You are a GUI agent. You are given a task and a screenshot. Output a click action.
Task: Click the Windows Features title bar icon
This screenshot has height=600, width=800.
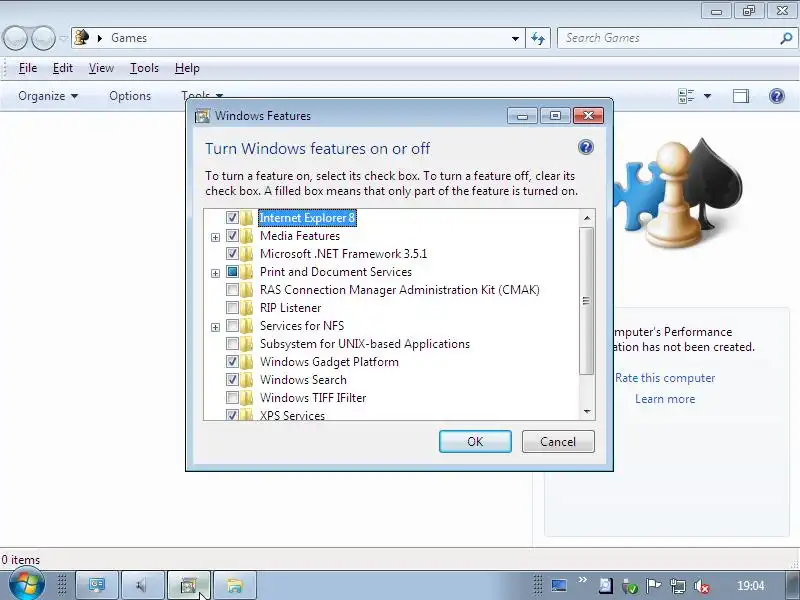[203, 116]
